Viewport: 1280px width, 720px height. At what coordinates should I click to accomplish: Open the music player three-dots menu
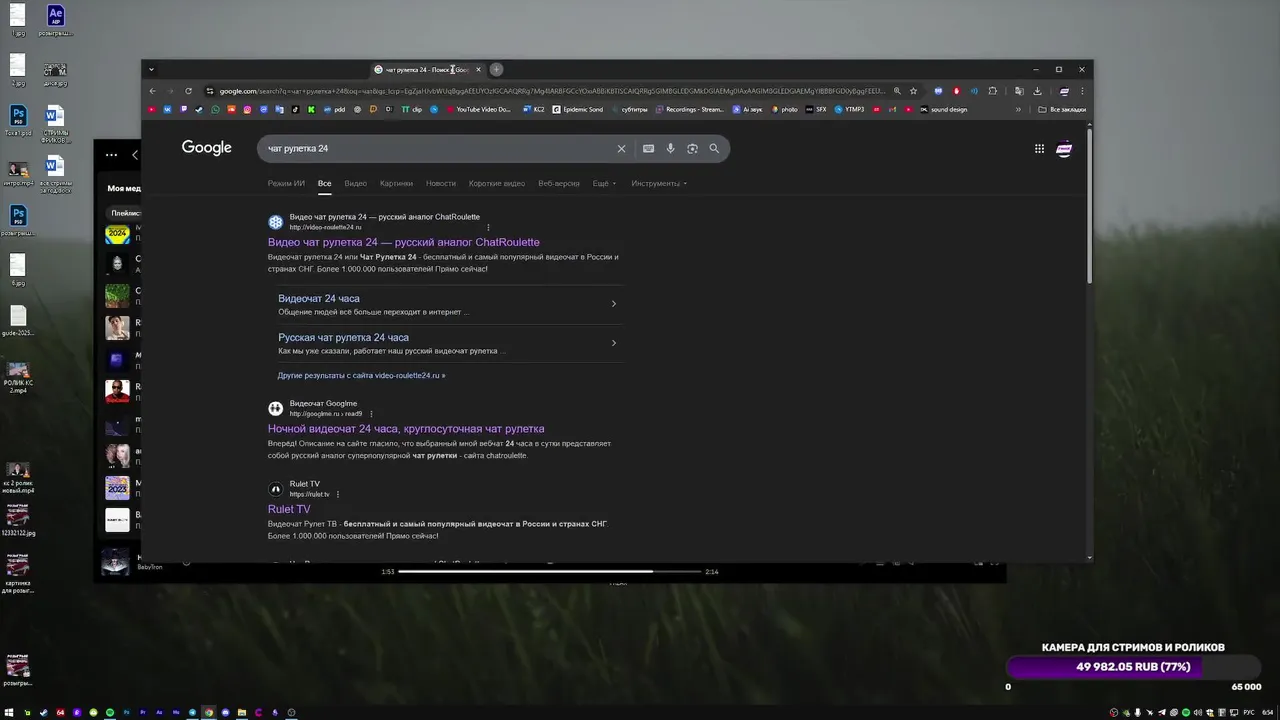point(111,155)
